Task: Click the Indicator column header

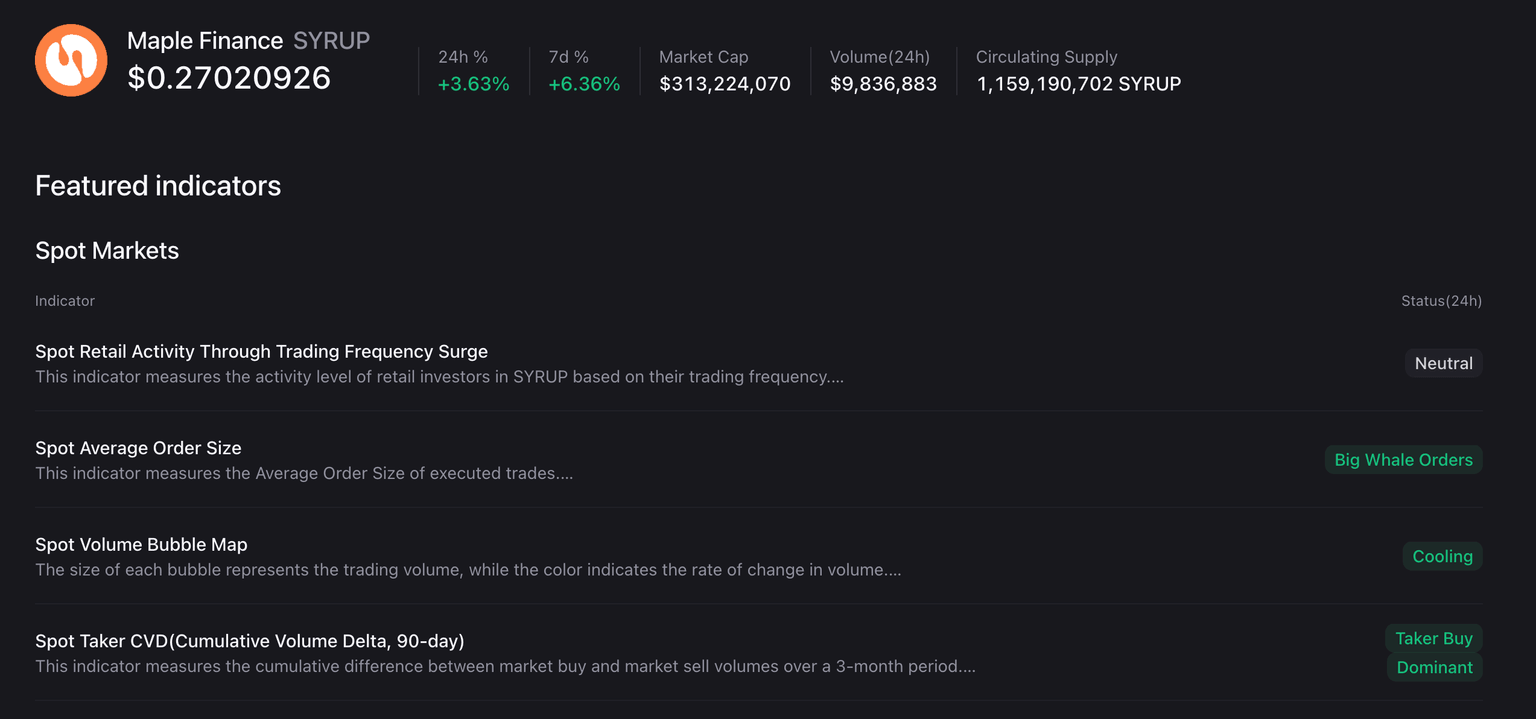Action: pyautogui.click(x=65, y=301)
